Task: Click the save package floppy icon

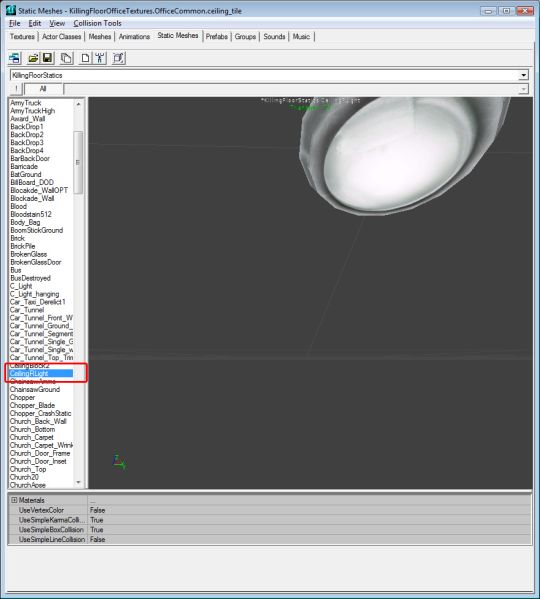Action: point(47,58)
